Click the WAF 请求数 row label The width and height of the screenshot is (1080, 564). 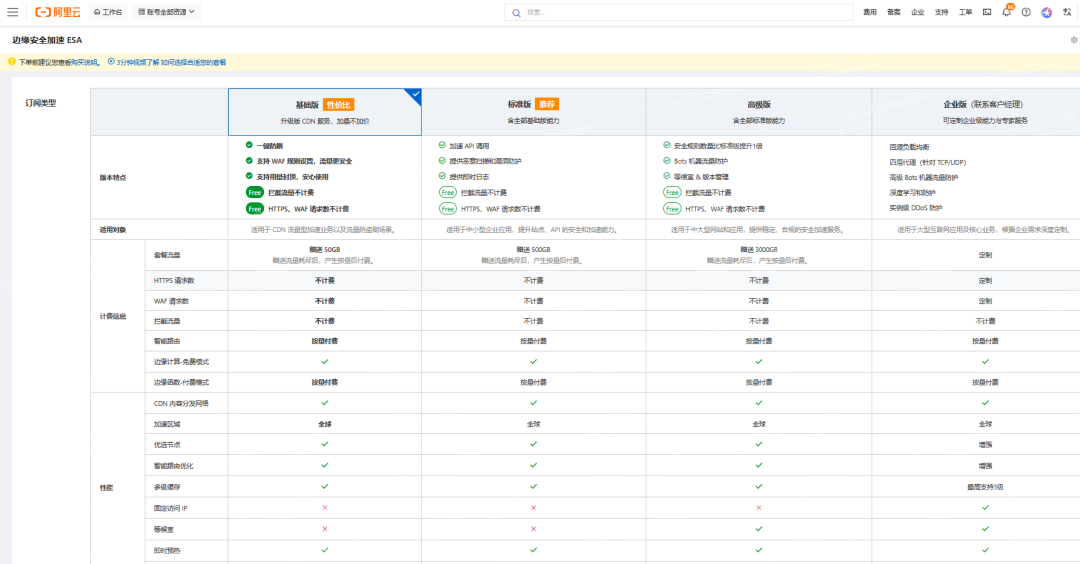click(x=172, y=301)
